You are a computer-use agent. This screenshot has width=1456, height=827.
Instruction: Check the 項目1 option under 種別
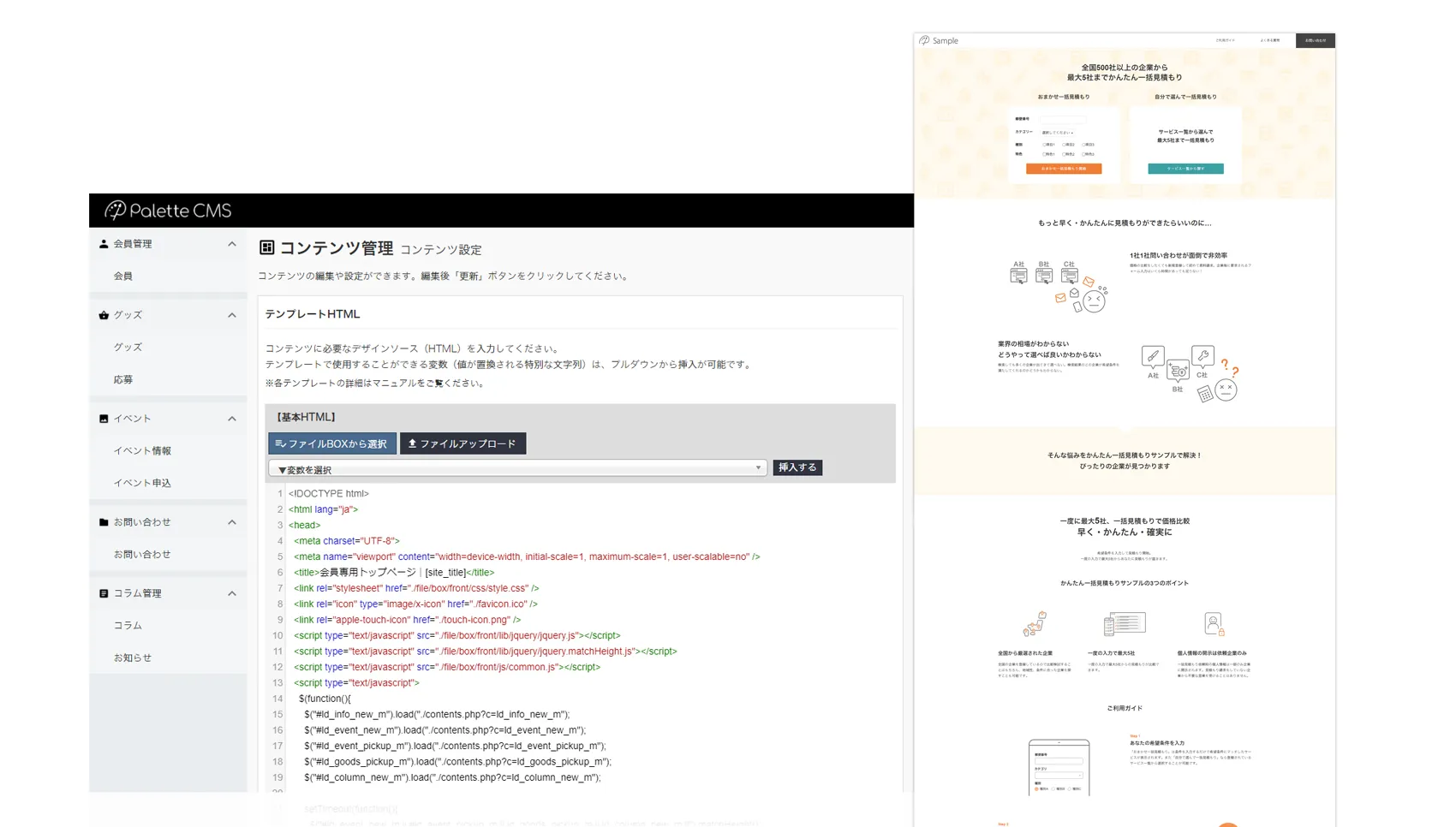click(1045, 145)
